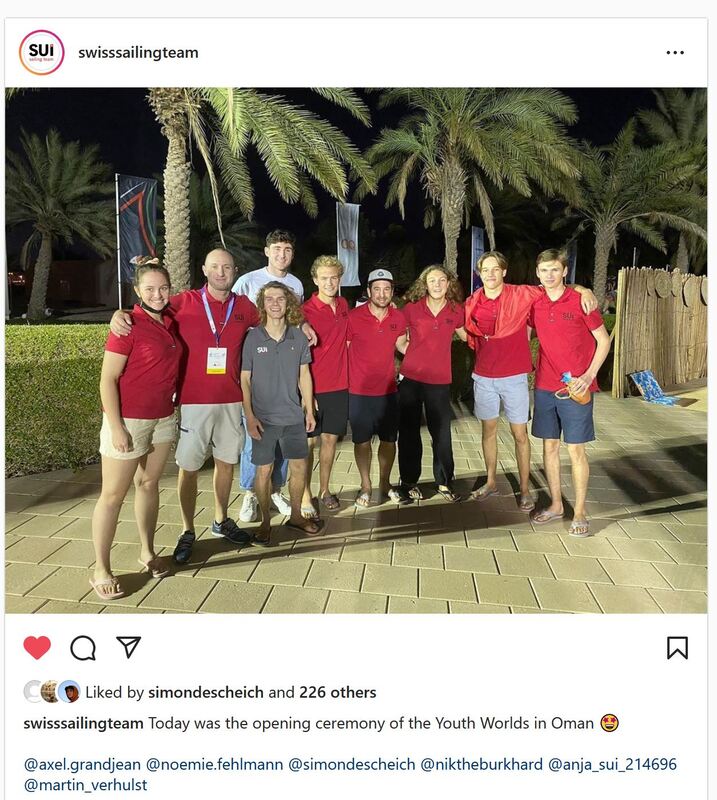
Task: Share the post via paper plane icon
Action: coord(128,647)
